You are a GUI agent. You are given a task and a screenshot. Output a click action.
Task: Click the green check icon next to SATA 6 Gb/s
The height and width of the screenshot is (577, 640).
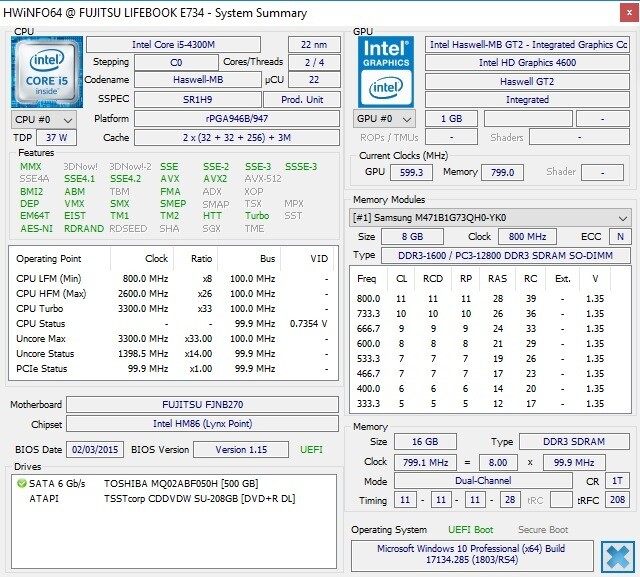coord(21,484)
